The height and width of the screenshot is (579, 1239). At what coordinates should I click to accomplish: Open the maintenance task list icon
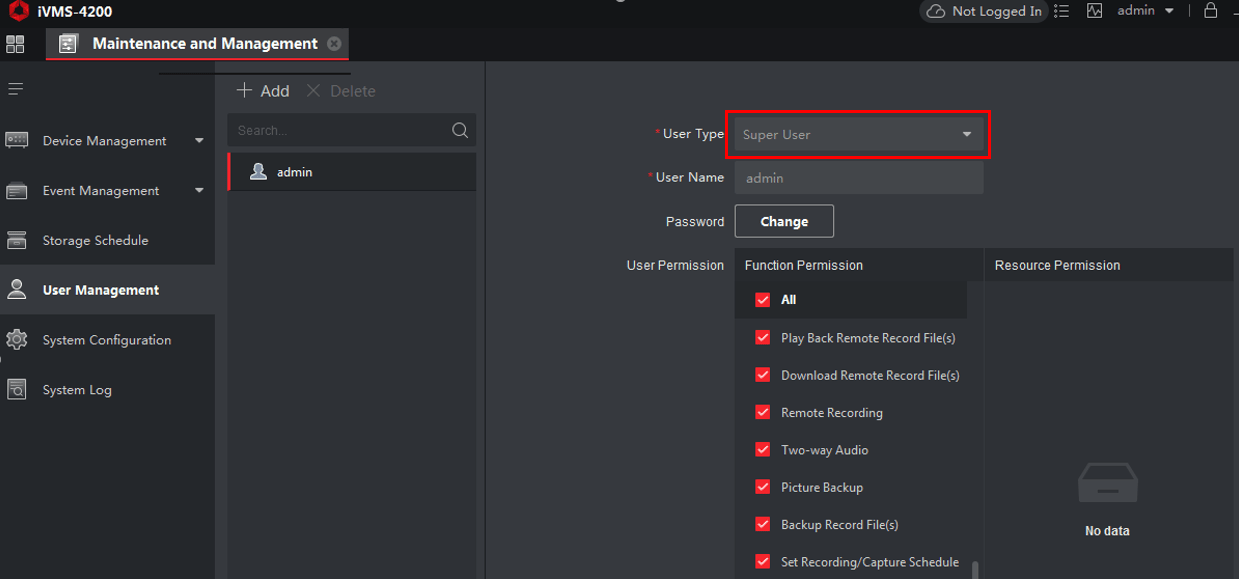pos(1061,11)
